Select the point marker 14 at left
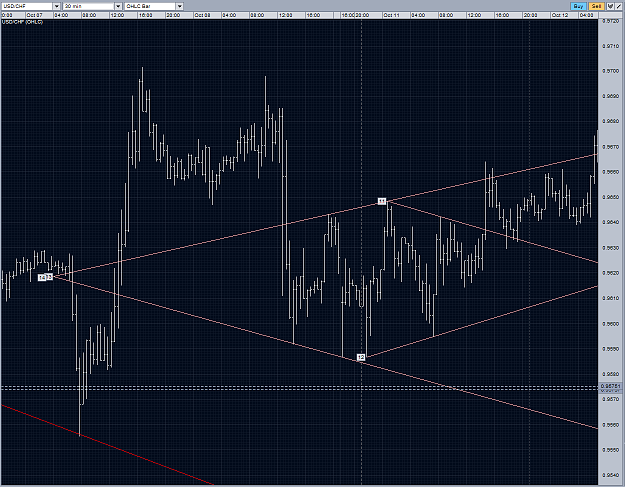Image resolution: width=625 pixels, height=487 pixels. pyautogui.click(x=42, y=277)
